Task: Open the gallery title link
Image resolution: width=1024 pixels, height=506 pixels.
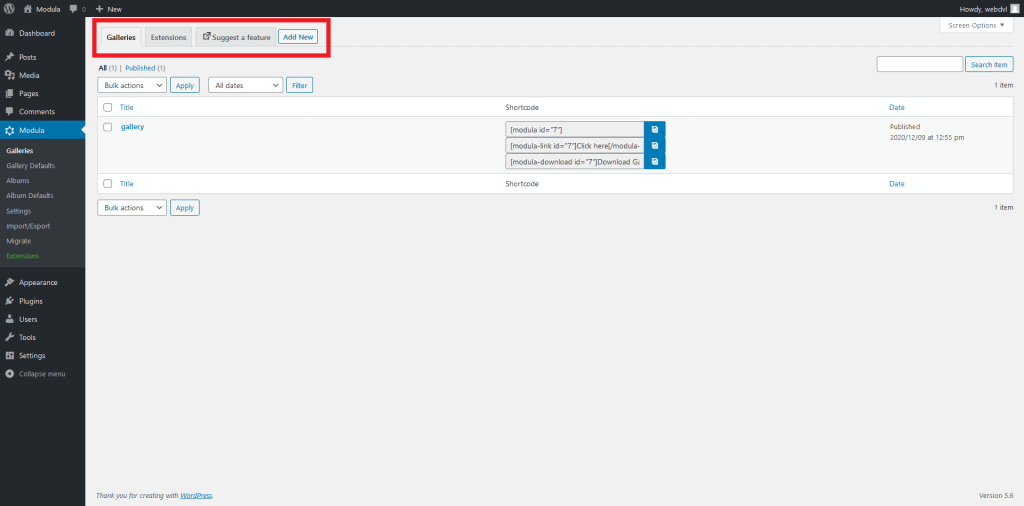Action: coord(132,127)
